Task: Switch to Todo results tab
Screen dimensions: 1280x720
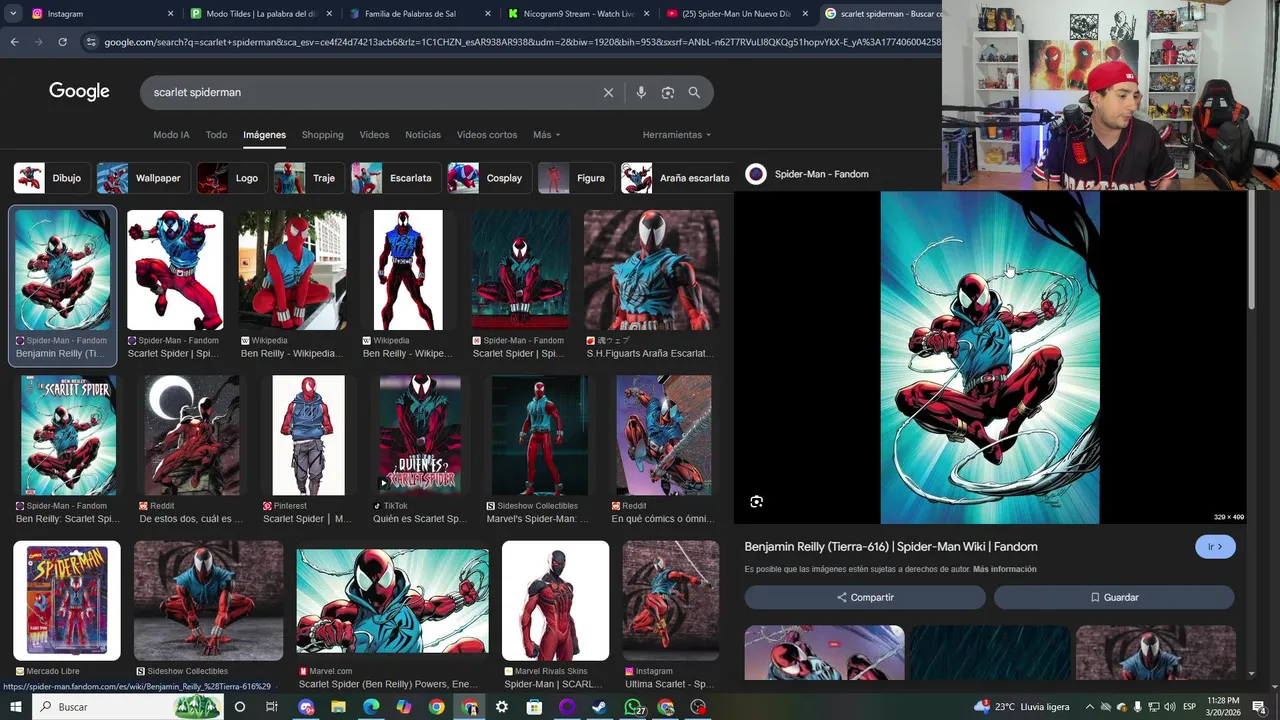Action: pos(216,135)
